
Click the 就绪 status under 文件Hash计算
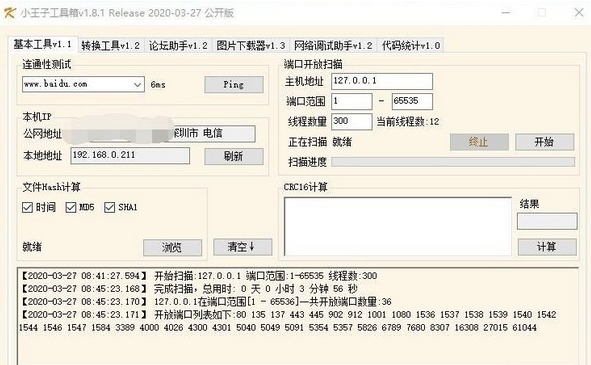click(32, 247)
